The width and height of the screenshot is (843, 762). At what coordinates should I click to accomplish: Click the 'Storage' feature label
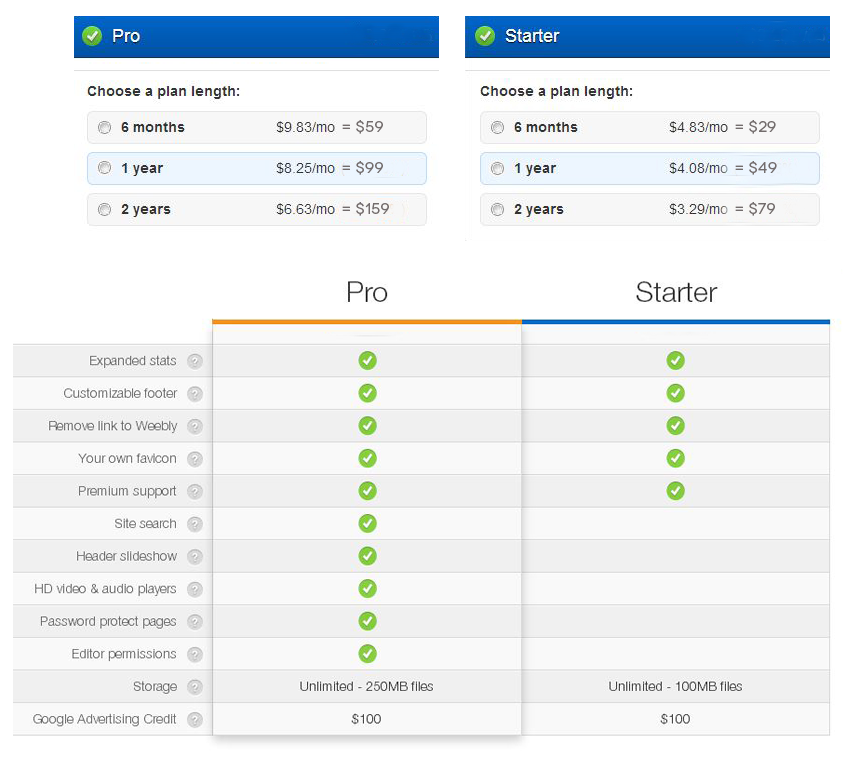click(155, 687)
